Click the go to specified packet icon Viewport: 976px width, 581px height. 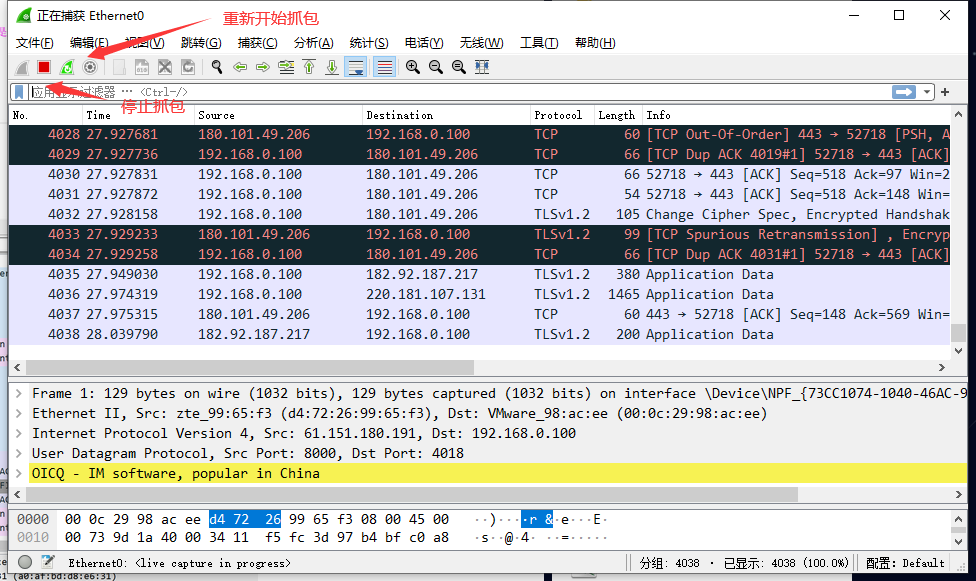point(286,67)
